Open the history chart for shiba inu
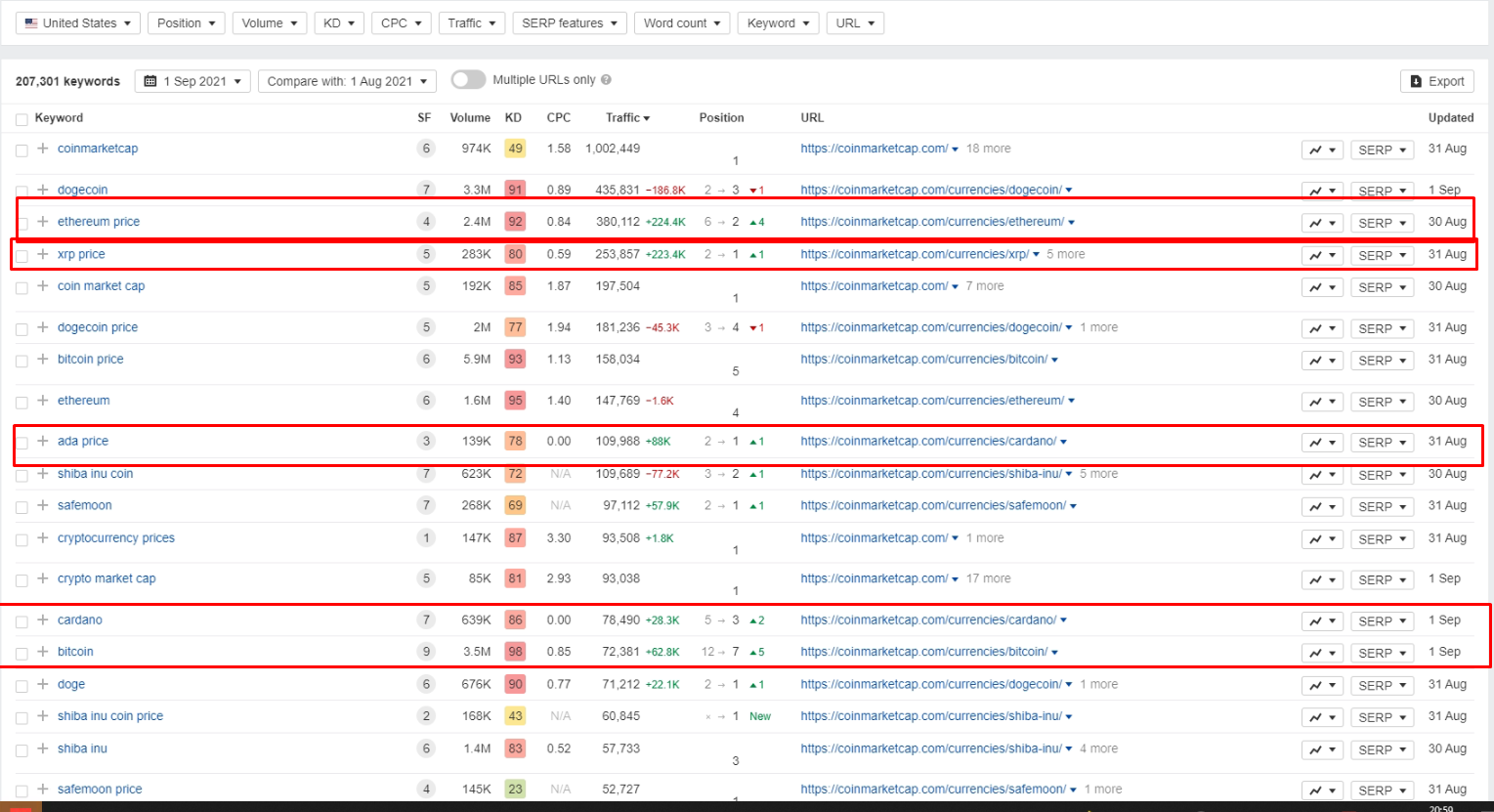Image resolution: width=1494 pixels, height=812 pixels. (x=1322, y=749)
